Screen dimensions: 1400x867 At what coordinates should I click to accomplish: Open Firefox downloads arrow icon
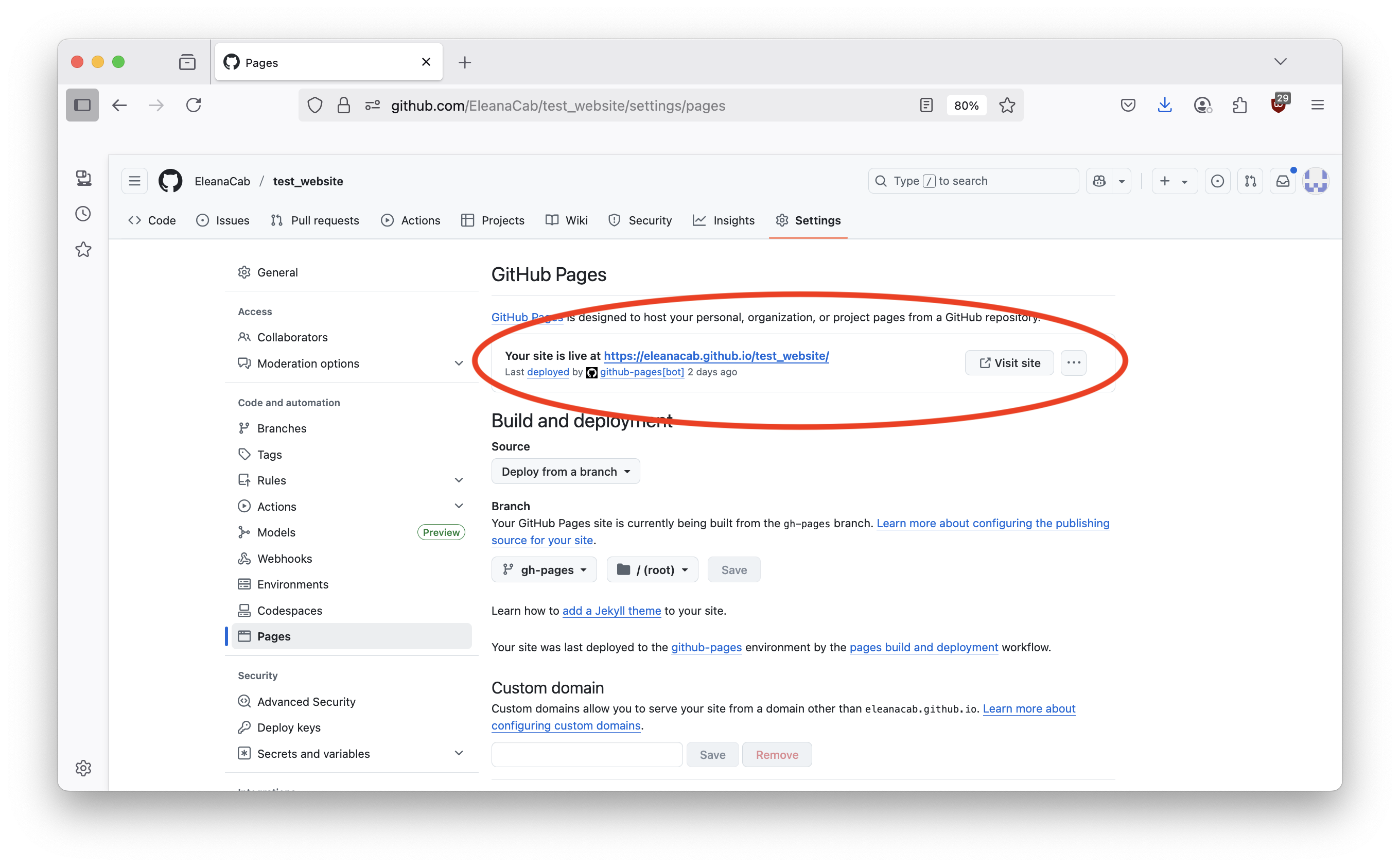[x=1164, y=106]
